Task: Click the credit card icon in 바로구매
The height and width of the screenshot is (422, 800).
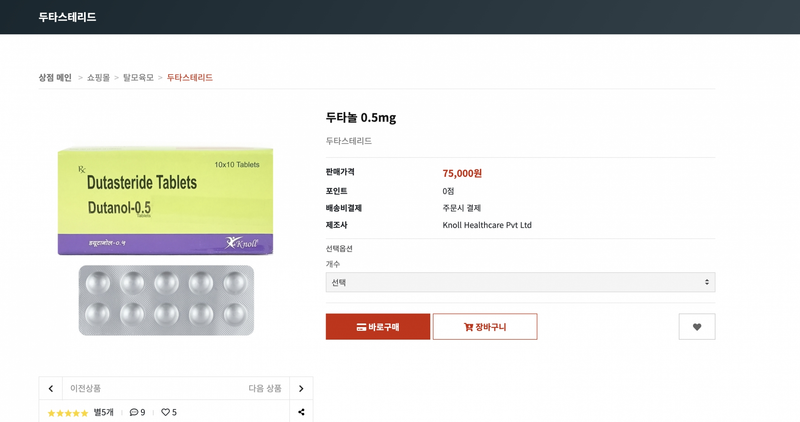Action: [361, 327]
